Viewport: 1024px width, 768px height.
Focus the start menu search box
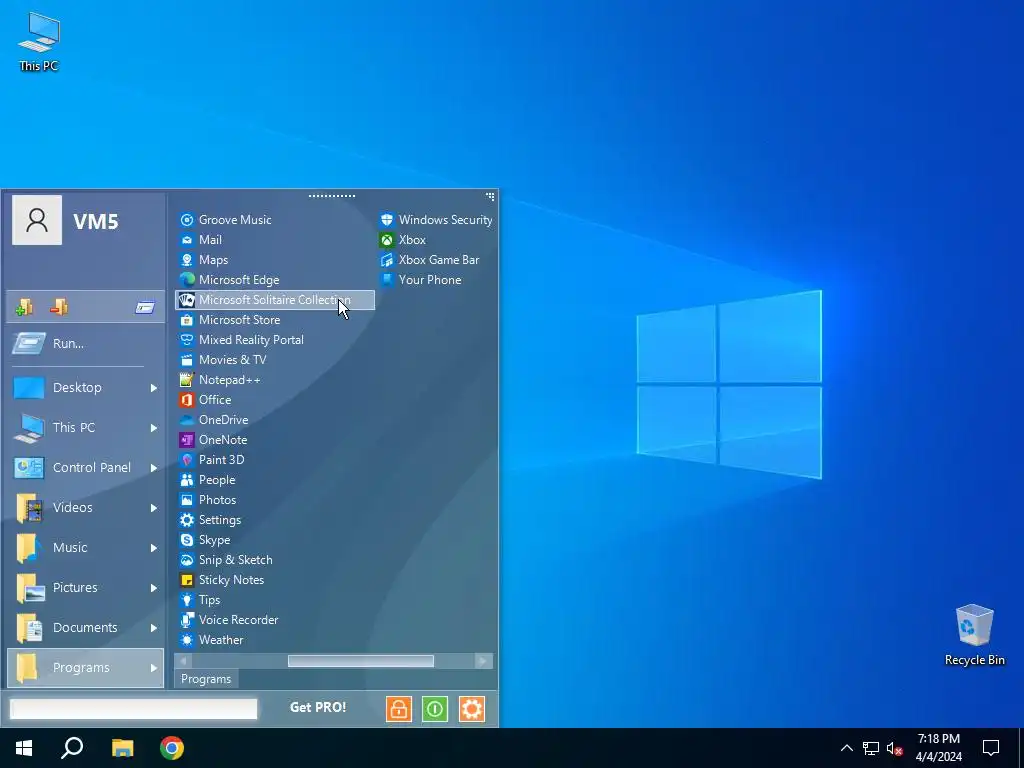point(133,709)
